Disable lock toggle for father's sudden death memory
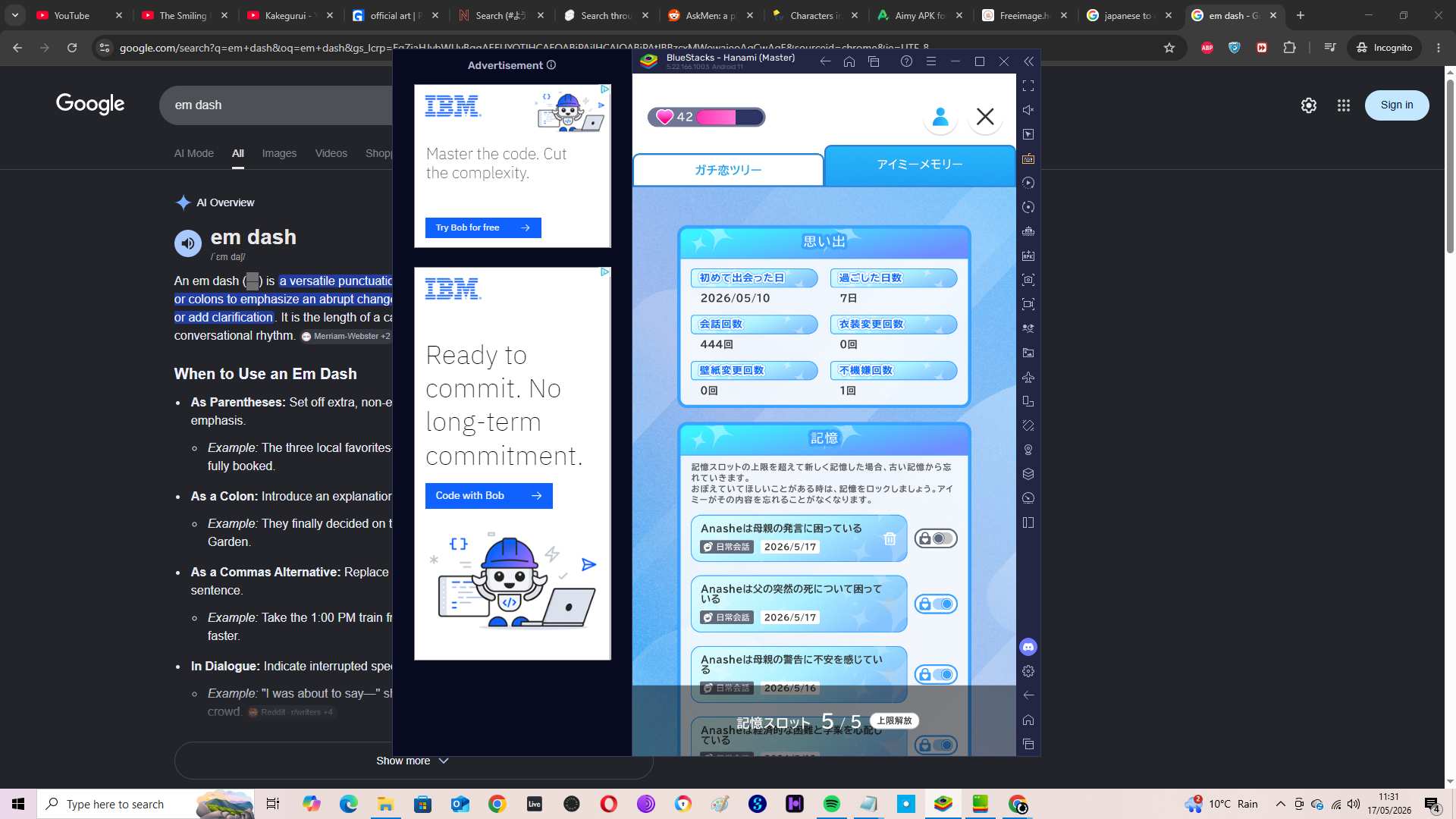 tap(936, 604)
